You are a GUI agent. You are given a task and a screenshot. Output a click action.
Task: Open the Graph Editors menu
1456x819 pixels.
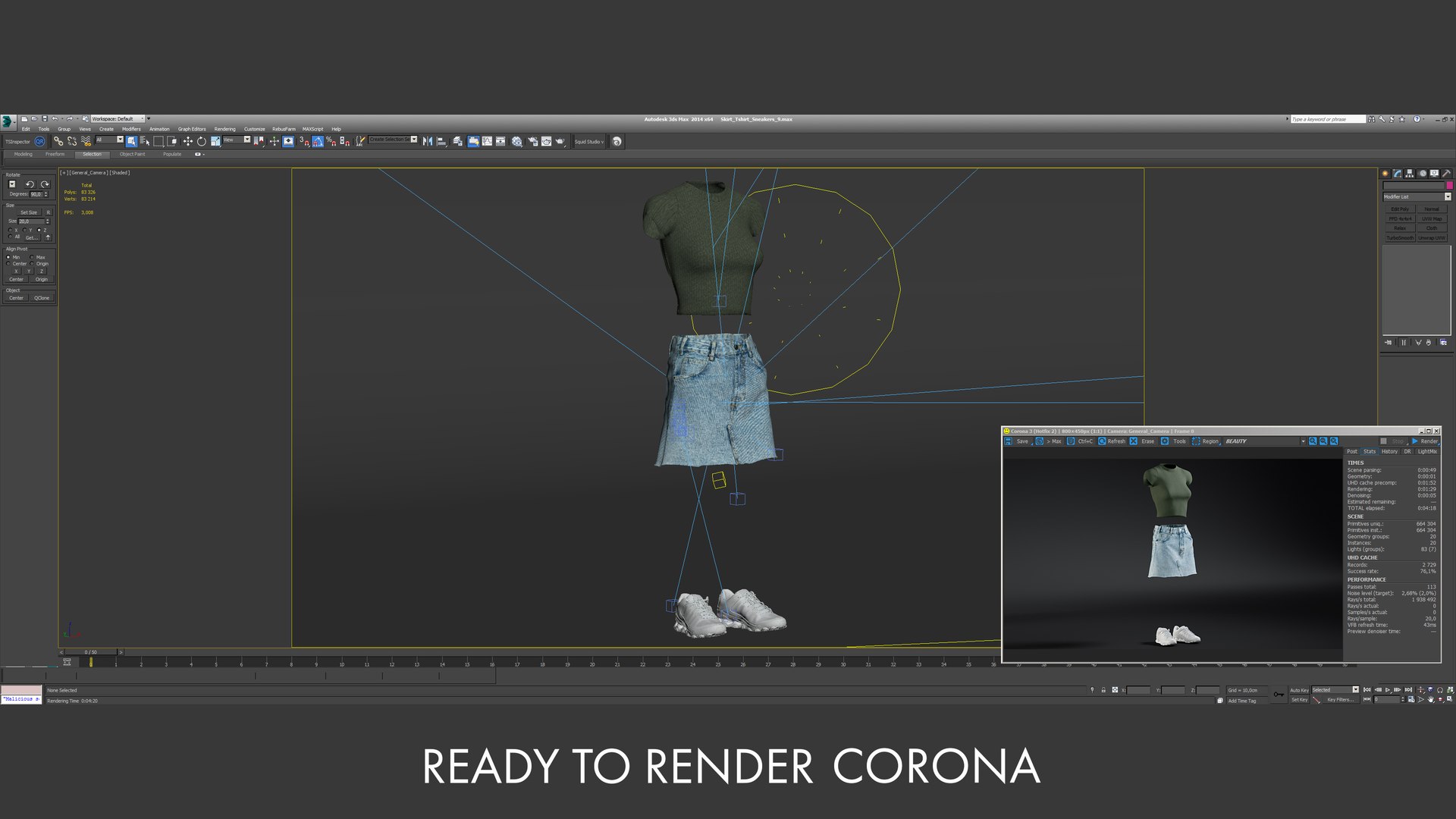[192, 129]
